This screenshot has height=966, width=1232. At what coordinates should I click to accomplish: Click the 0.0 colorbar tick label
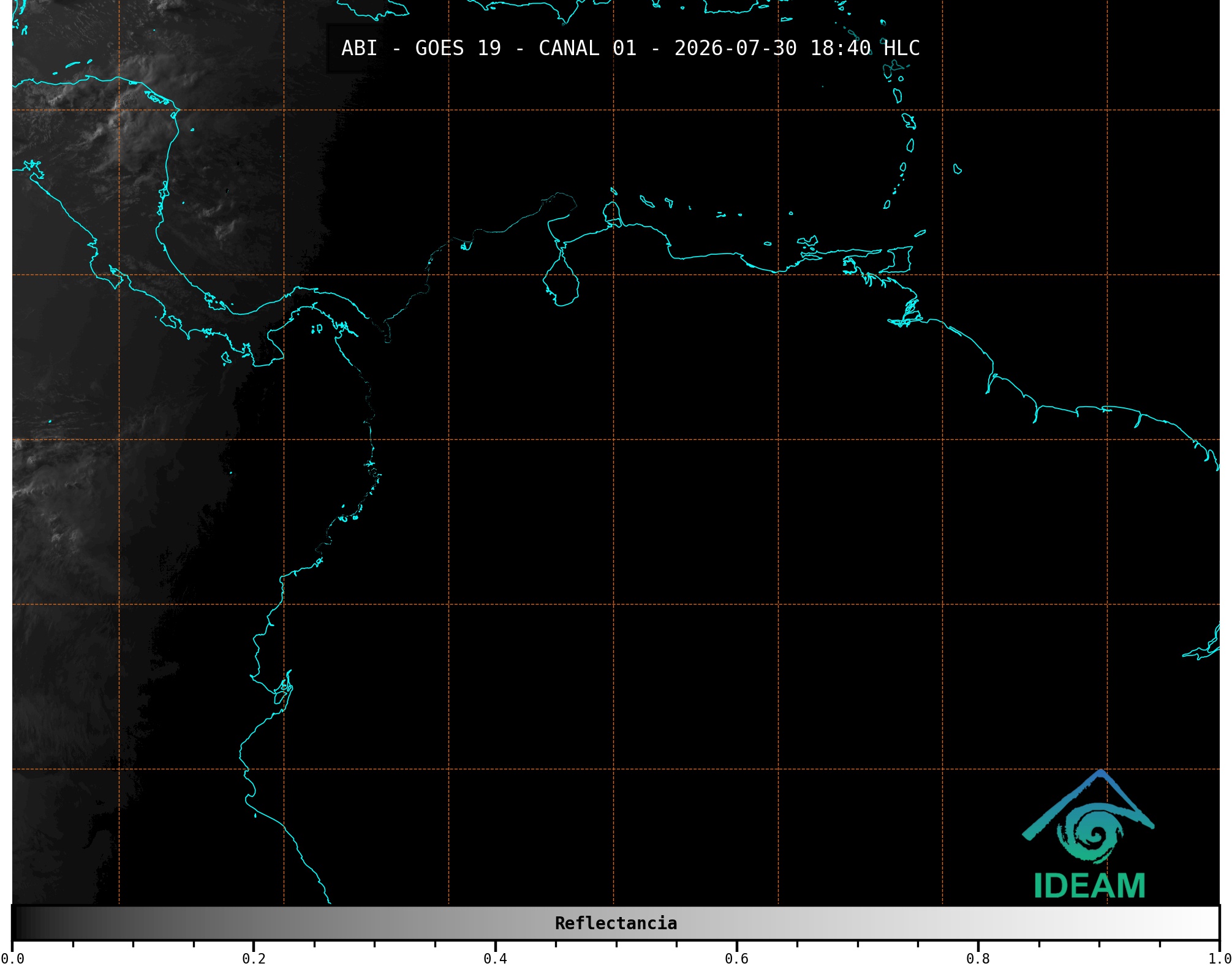(12, 959)
